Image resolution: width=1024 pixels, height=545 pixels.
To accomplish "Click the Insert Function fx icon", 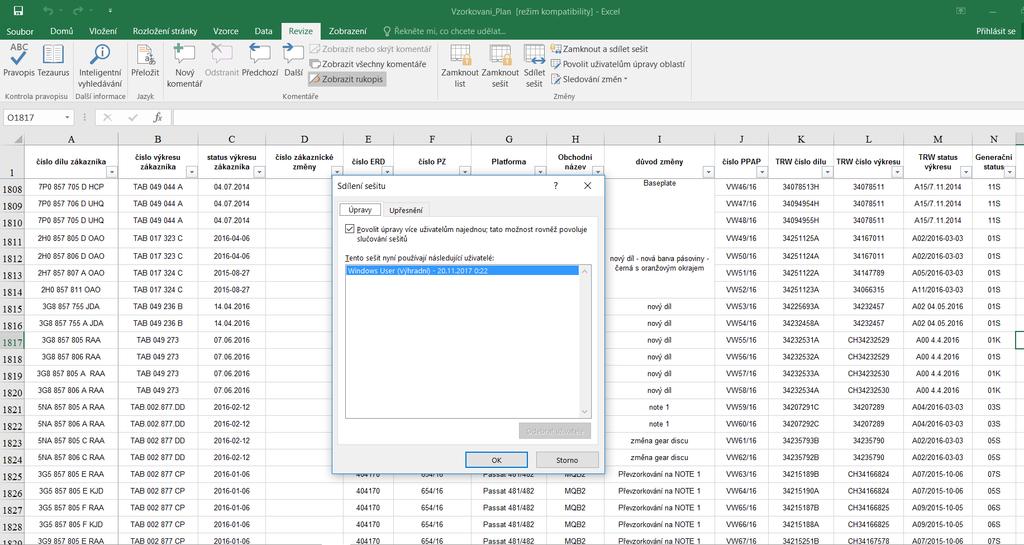I will click(157, 117).
